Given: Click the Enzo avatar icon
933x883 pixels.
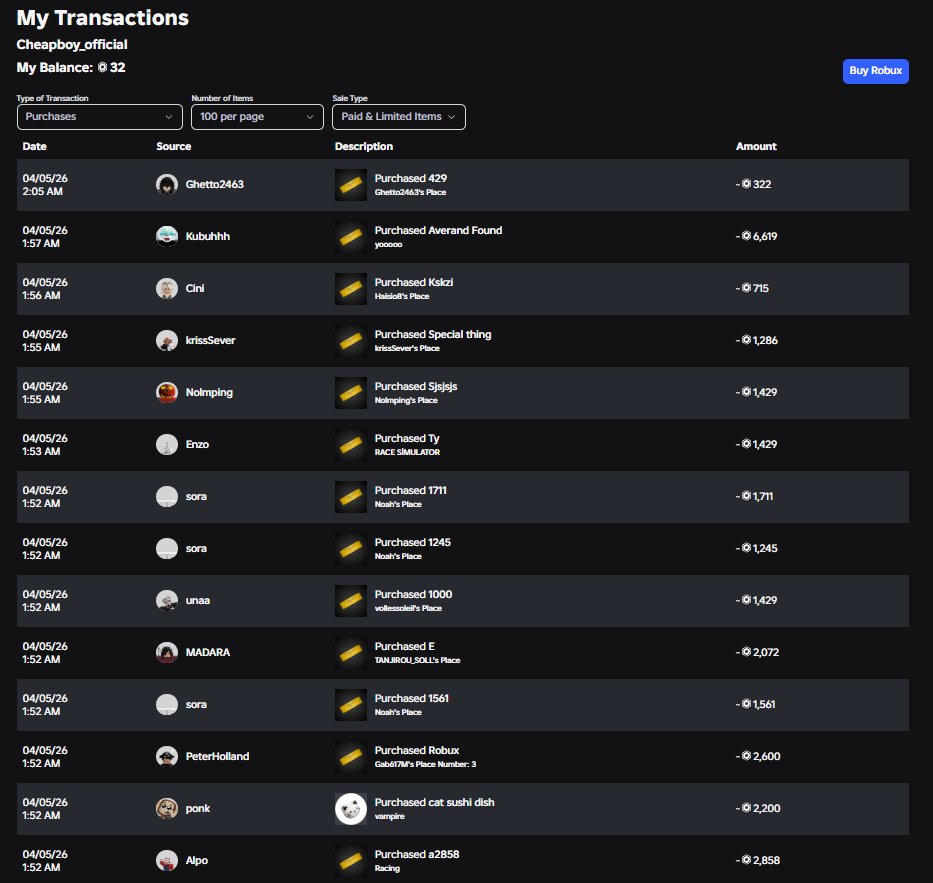Looking at the screenshot, I should [167, 444].
